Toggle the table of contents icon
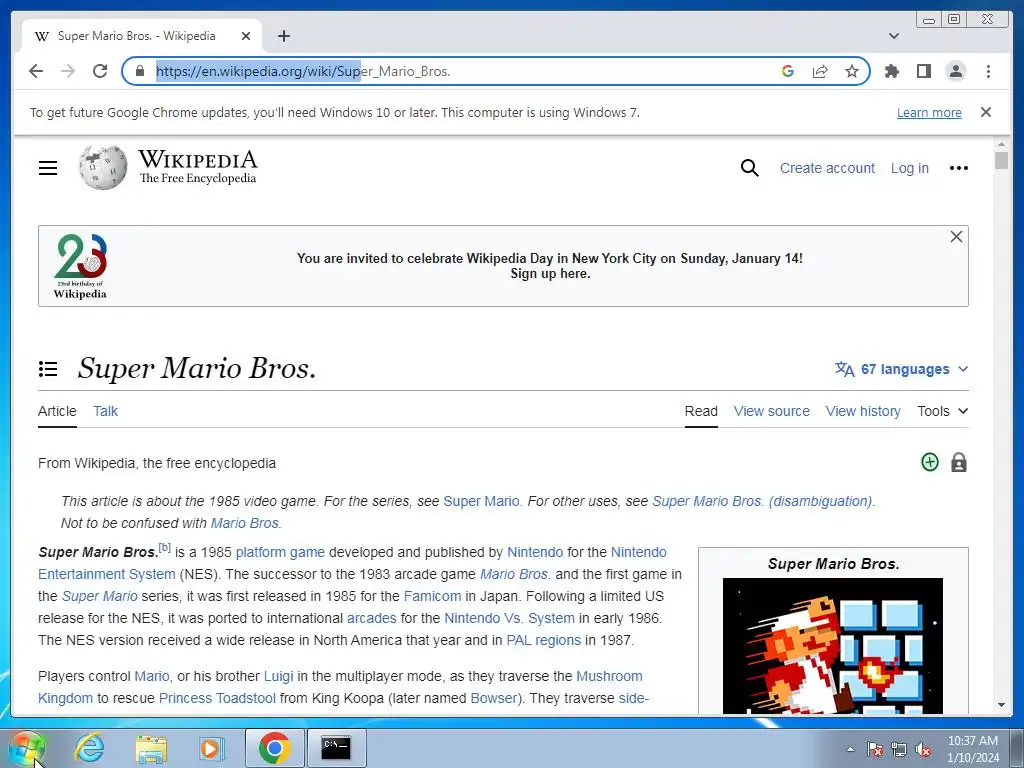This screenshot has height=768, width=1024. coord(48,369)
